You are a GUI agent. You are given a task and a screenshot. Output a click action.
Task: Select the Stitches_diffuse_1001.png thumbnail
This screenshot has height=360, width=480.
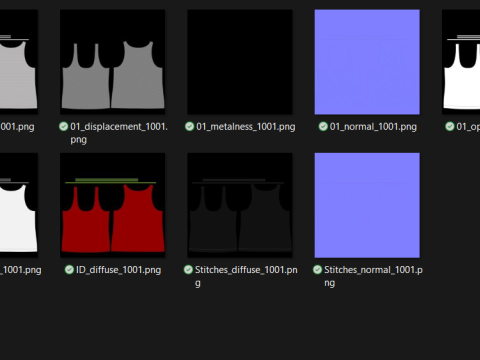[240, 205]
